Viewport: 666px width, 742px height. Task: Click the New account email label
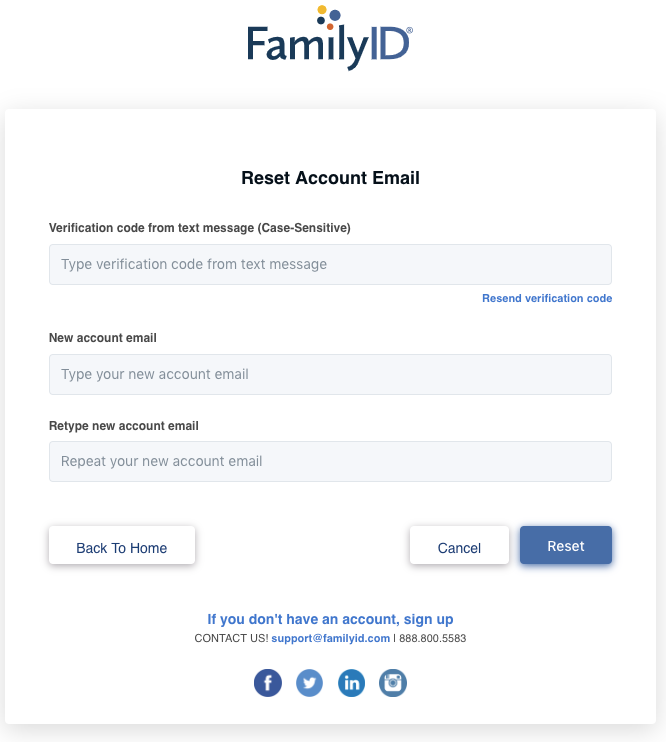pyautogui.click(x=103, y=338)
